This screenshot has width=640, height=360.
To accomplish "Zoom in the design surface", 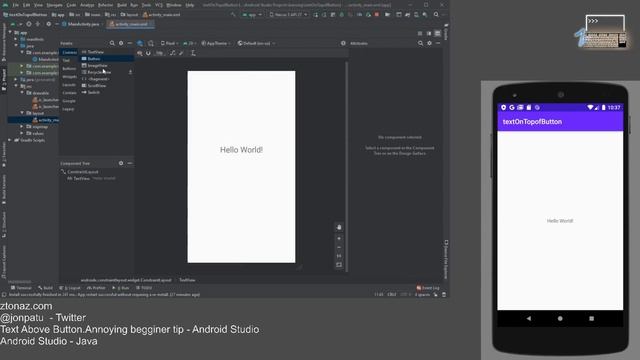I will tap(339, 238).
